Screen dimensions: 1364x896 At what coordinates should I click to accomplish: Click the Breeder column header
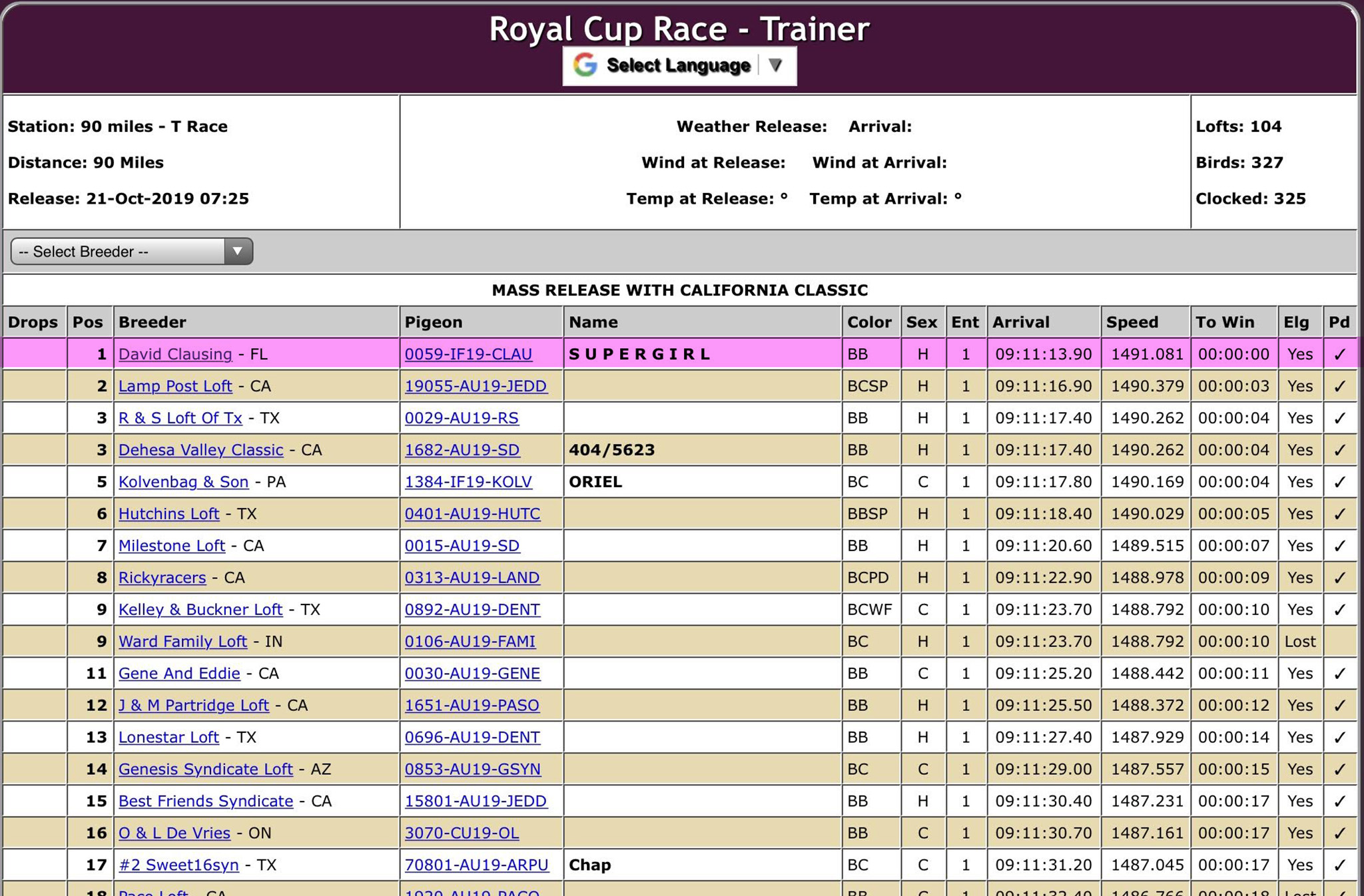tap(152, 322)
